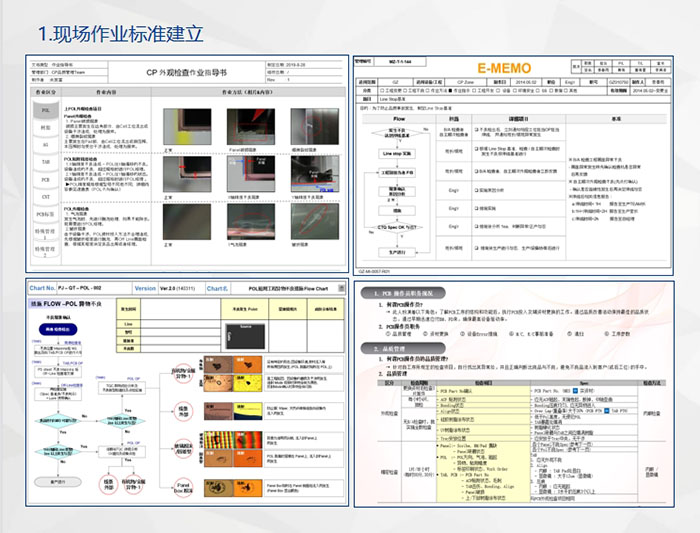Select the Line stop 实施 flow box
The height and width of the screenshot is (533, 700).
pyautogui.click(x=397, y=154)
